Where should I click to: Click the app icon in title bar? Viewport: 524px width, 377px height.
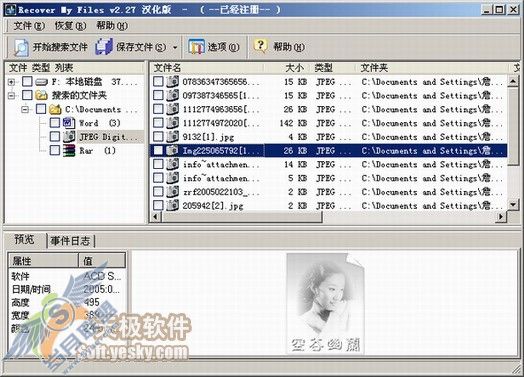(10, 10)
